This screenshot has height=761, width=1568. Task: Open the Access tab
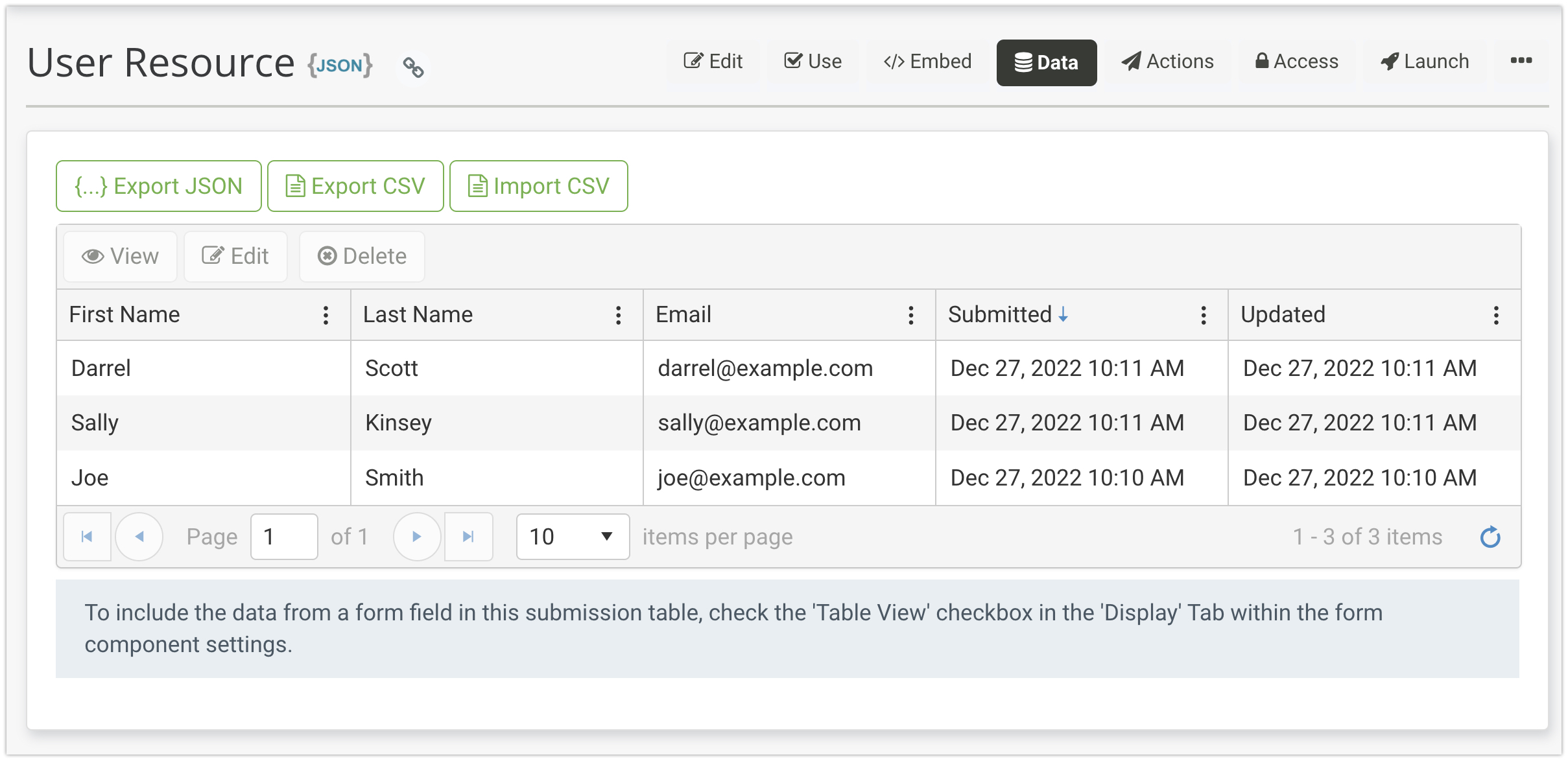click(1296, 62)
